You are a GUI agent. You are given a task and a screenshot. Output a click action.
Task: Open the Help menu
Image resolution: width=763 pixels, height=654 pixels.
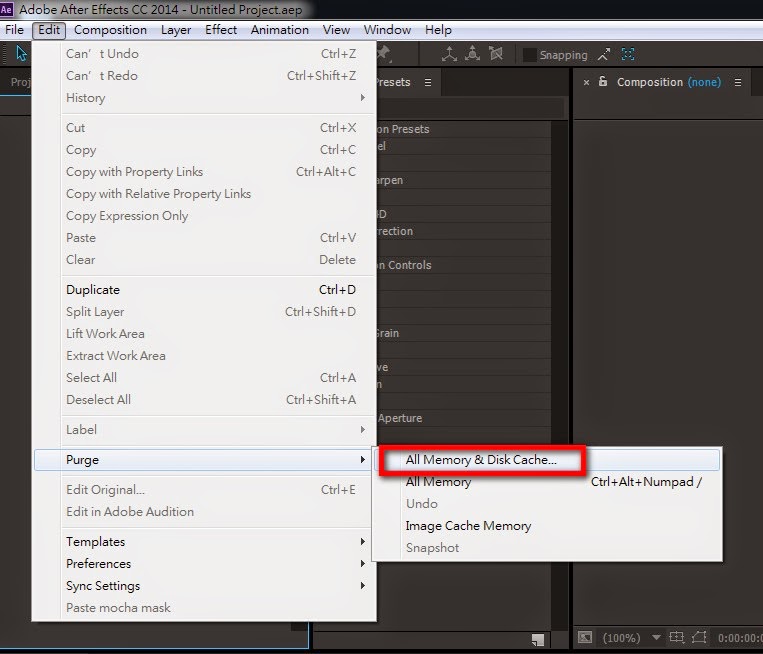tap(438, 30)
